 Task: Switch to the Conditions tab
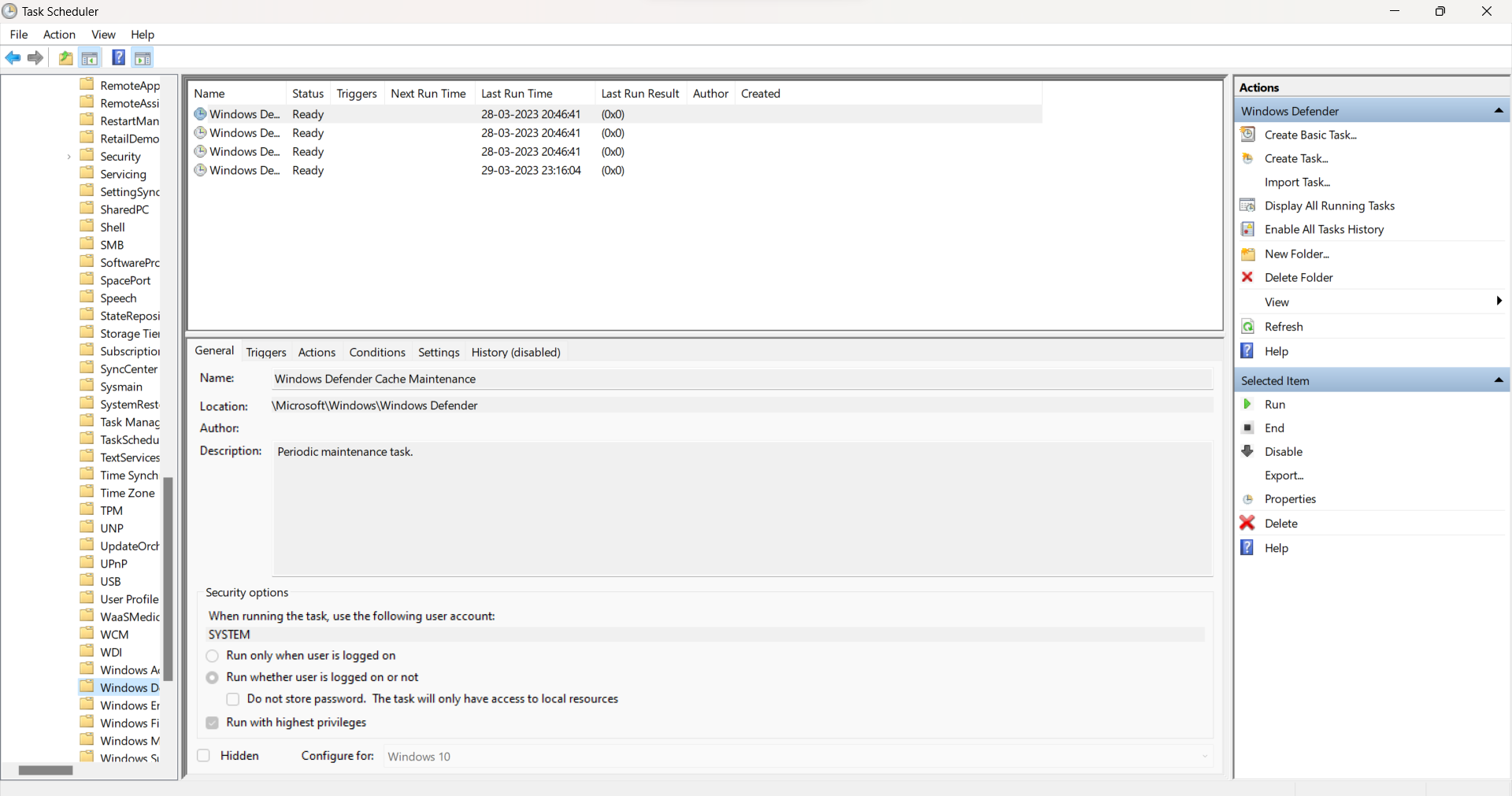coord(377,352)
